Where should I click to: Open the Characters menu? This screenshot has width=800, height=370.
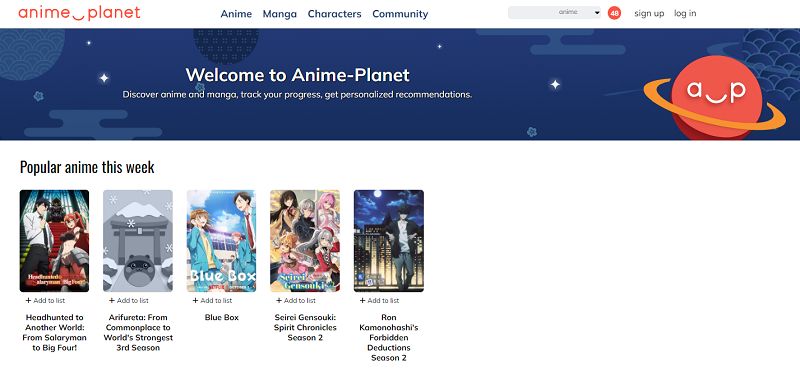point(334,14)
